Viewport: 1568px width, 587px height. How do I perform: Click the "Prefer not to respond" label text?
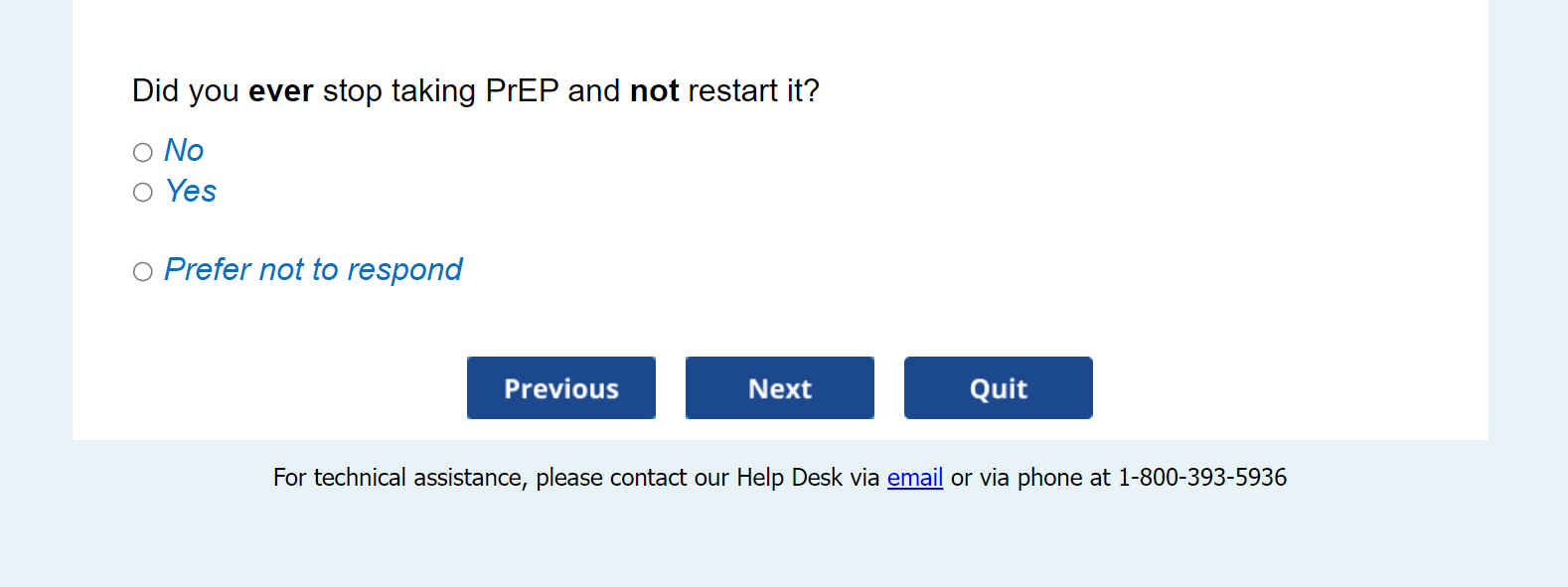click(313, 270)
